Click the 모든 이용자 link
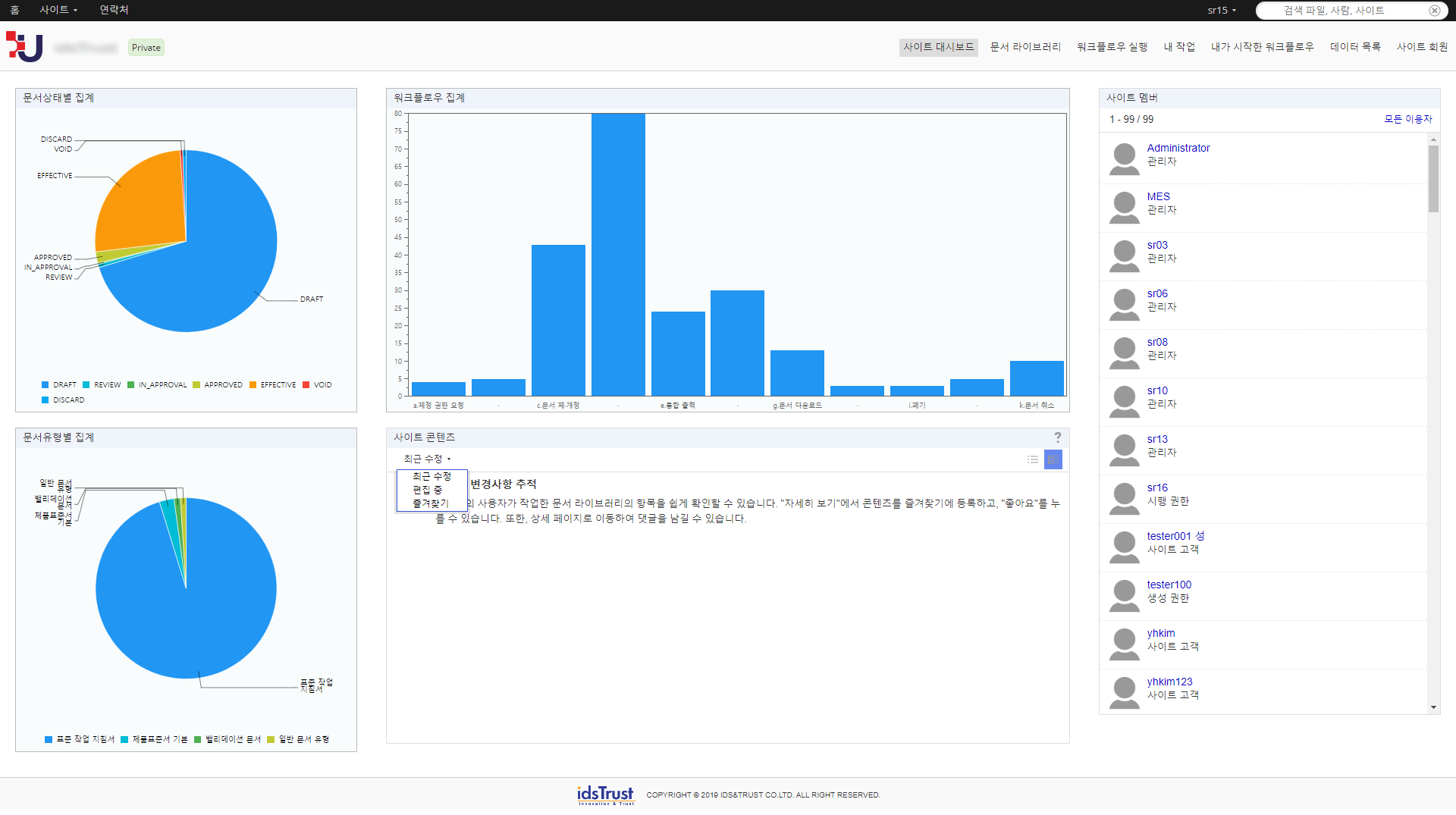This screenshot has height=815, width=1456. tap(1407, 119)
